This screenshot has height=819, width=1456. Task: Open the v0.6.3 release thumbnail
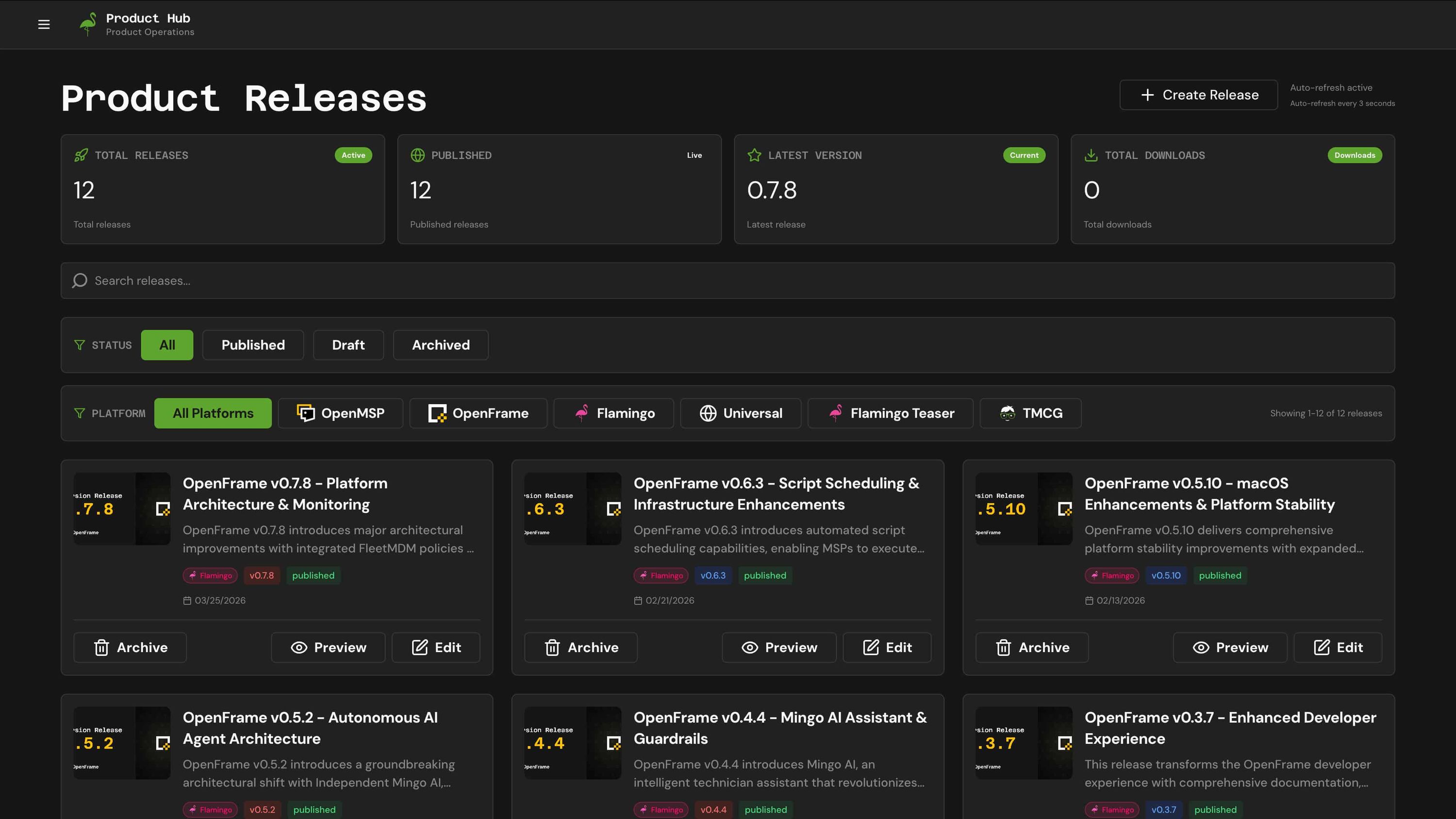(573, 509)
